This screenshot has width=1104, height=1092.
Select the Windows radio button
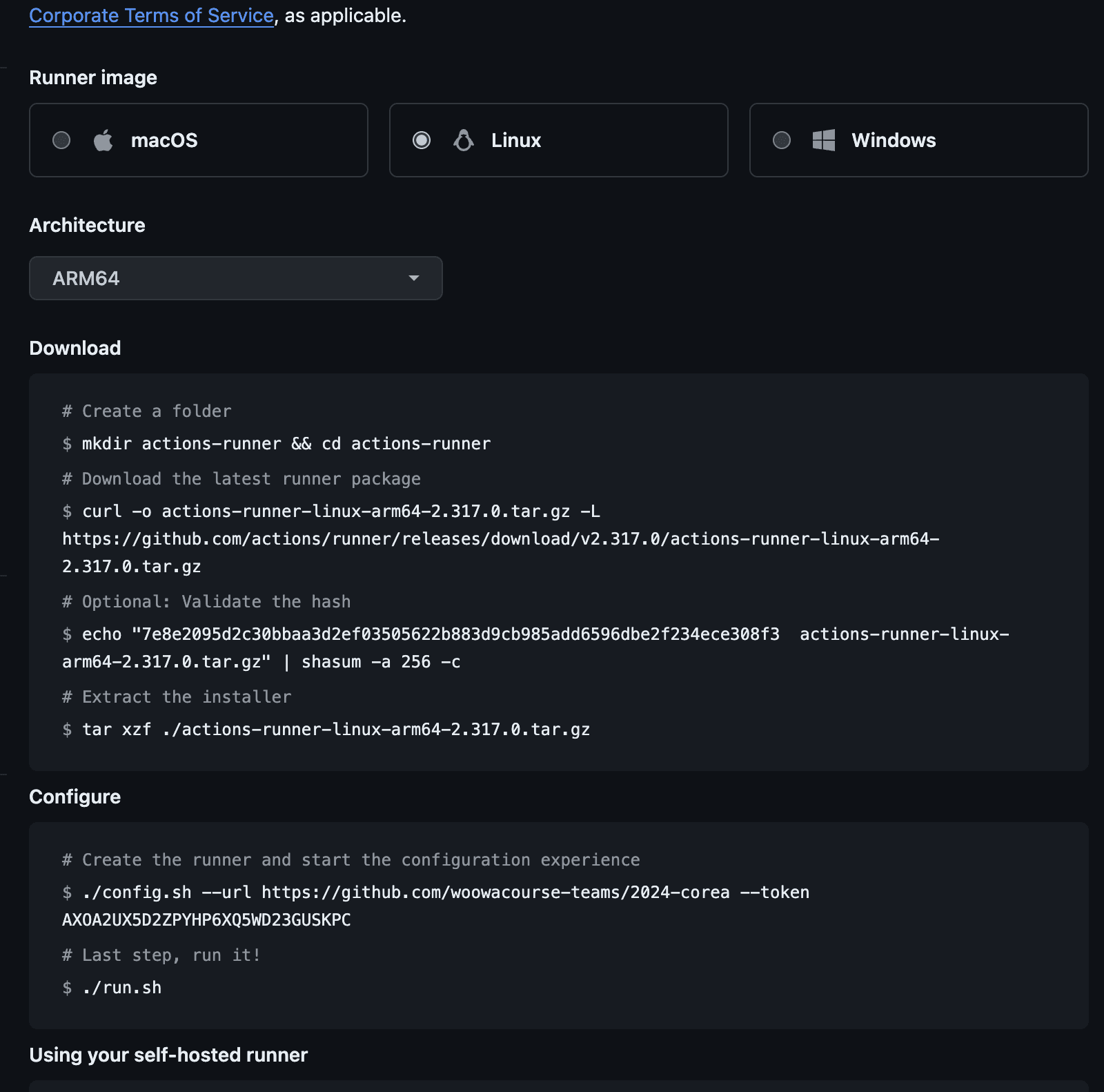pyautogui.click(x=782, y=140)
